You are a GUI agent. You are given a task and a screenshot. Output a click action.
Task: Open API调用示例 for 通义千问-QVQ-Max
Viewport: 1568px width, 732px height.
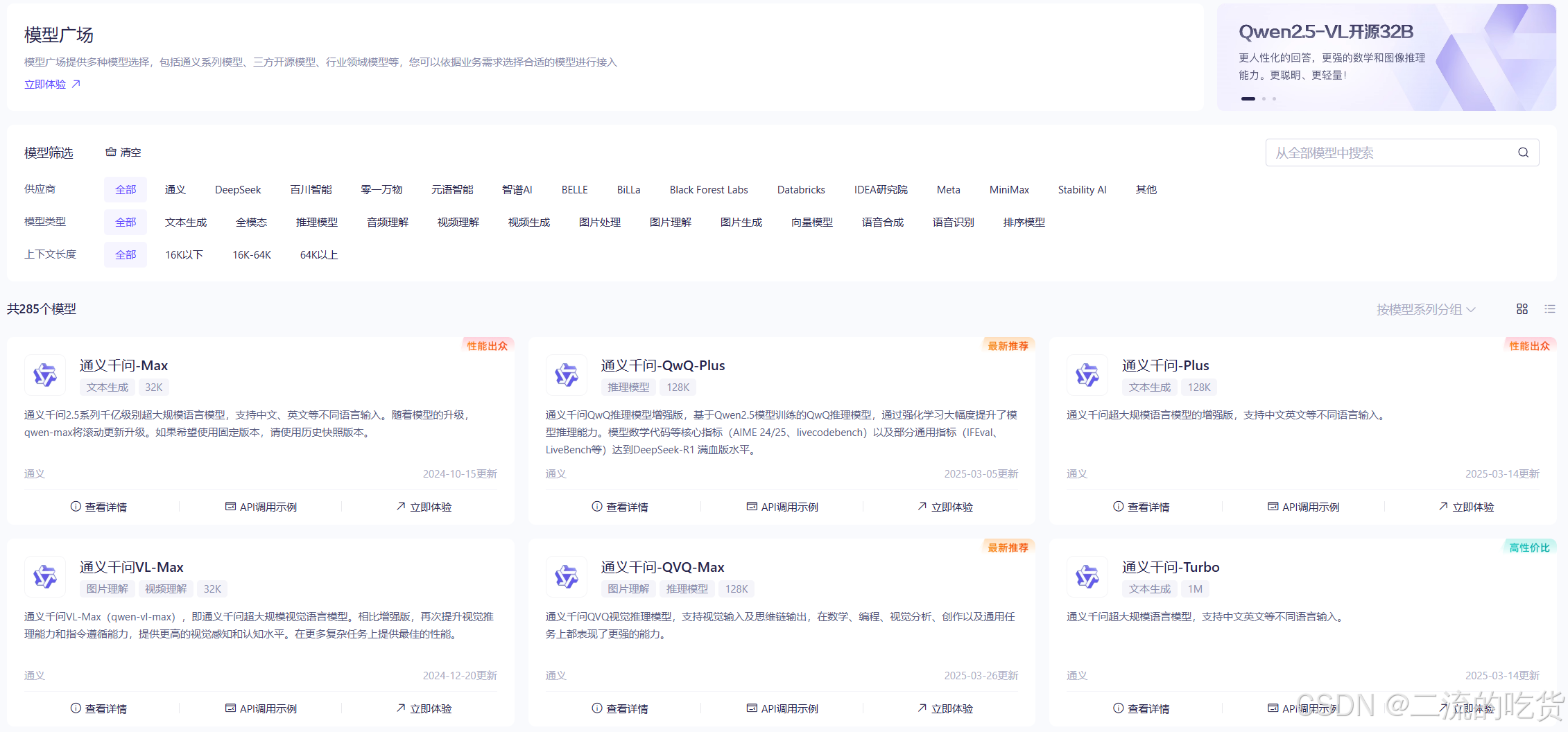[782, 708]
